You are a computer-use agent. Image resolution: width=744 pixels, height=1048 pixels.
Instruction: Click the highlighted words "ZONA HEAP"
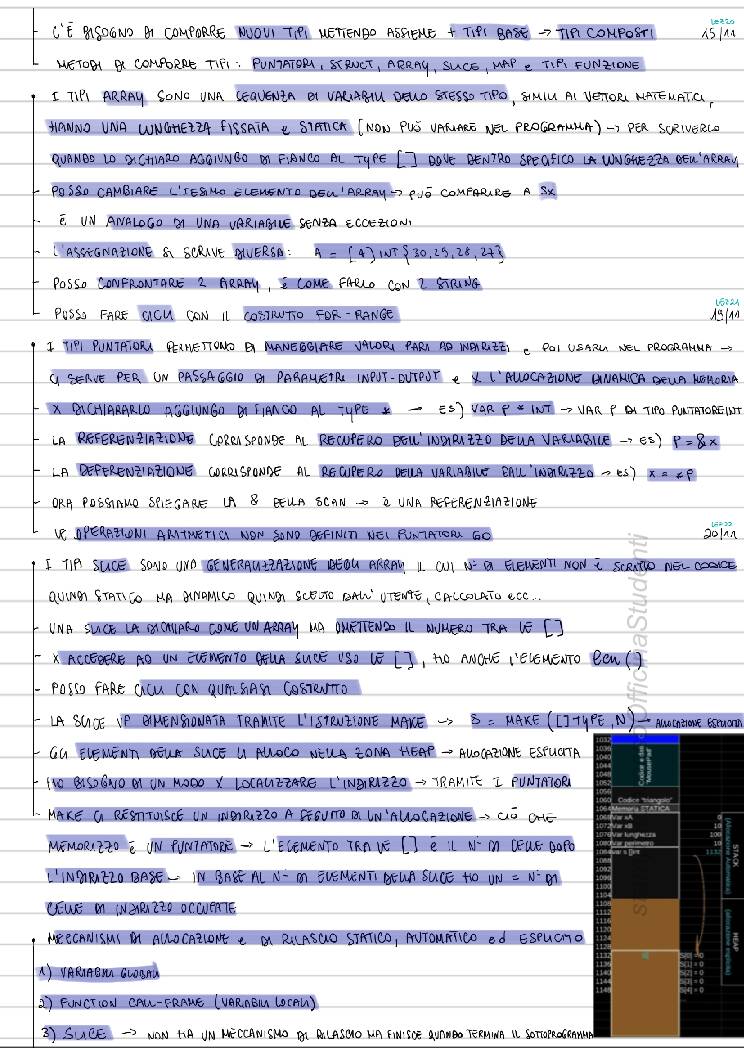point(396,752)
